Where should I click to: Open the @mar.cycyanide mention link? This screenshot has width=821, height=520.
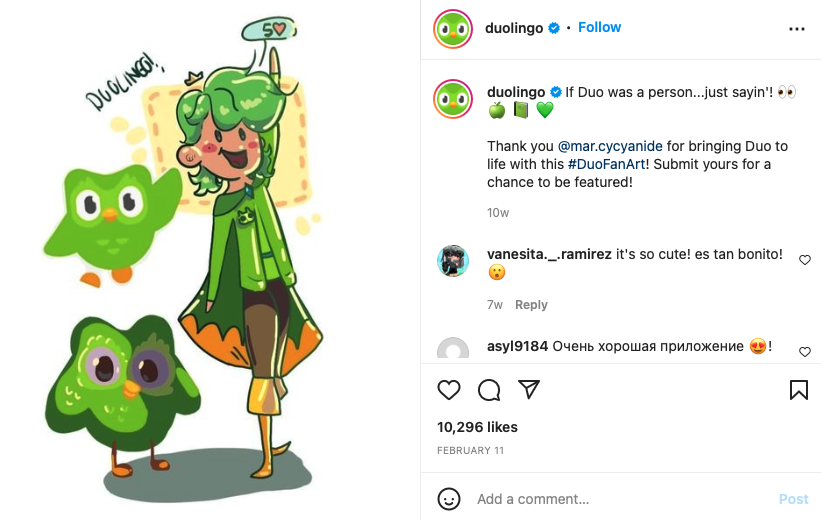tap(606, 146)
